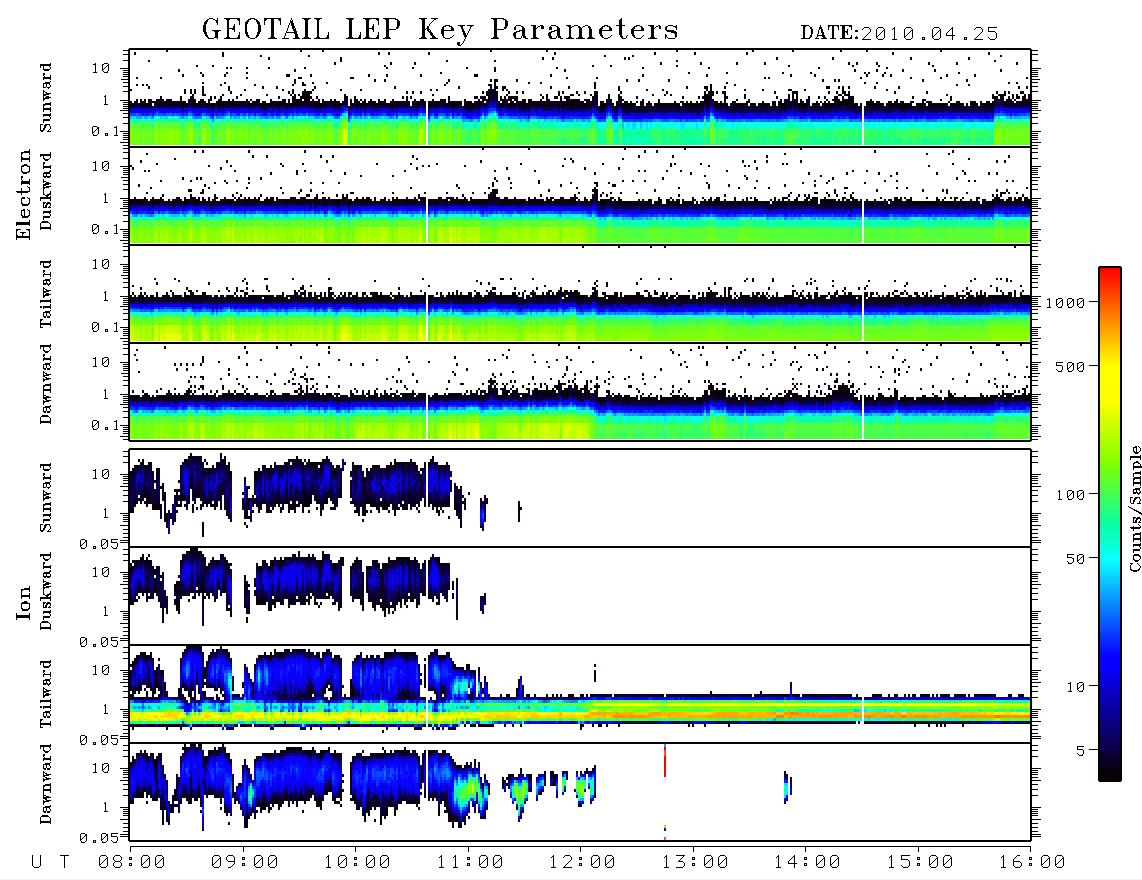
Task: Click the Ion Dawnward panel label
Action: point(46,784)
